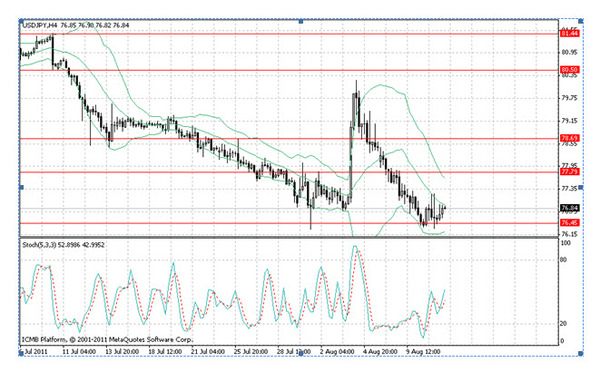Screen dimensions: 600x382
Task: Click the 80 level on stochastic scale
Action: [563, 260]
